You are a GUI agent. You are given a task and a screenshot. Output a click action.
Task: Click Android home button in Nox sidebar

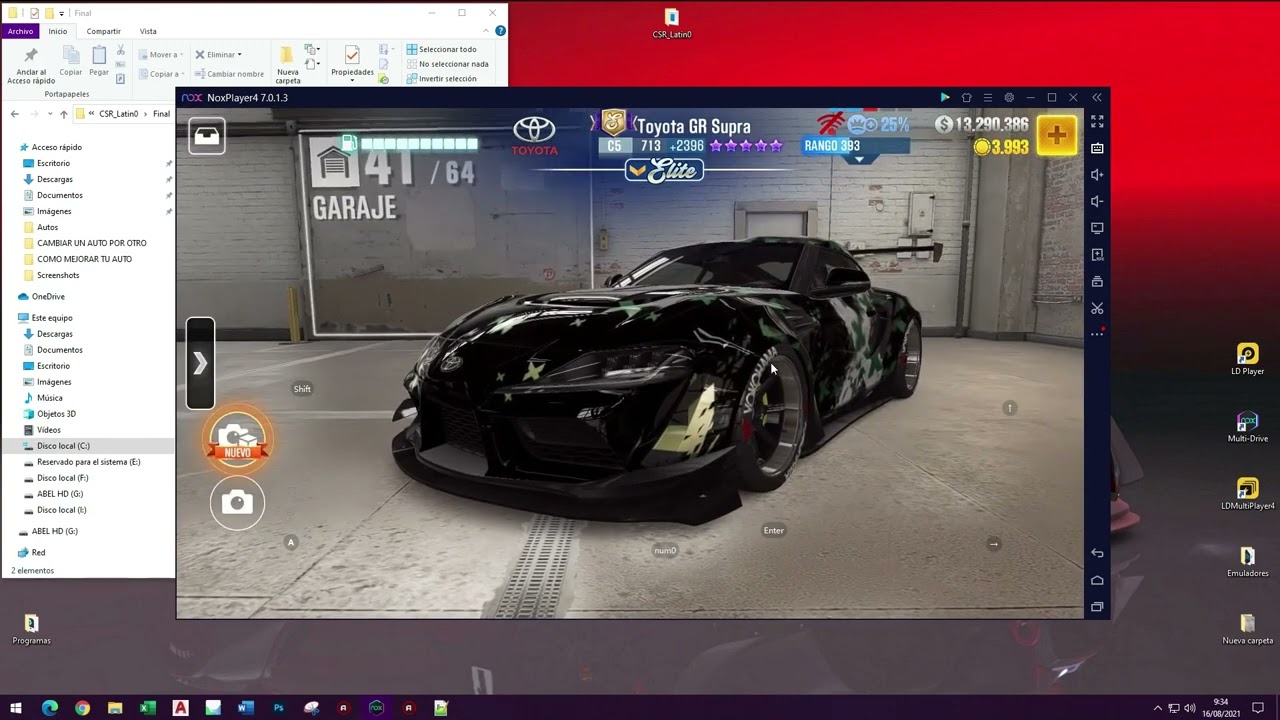click(1097, 580)
